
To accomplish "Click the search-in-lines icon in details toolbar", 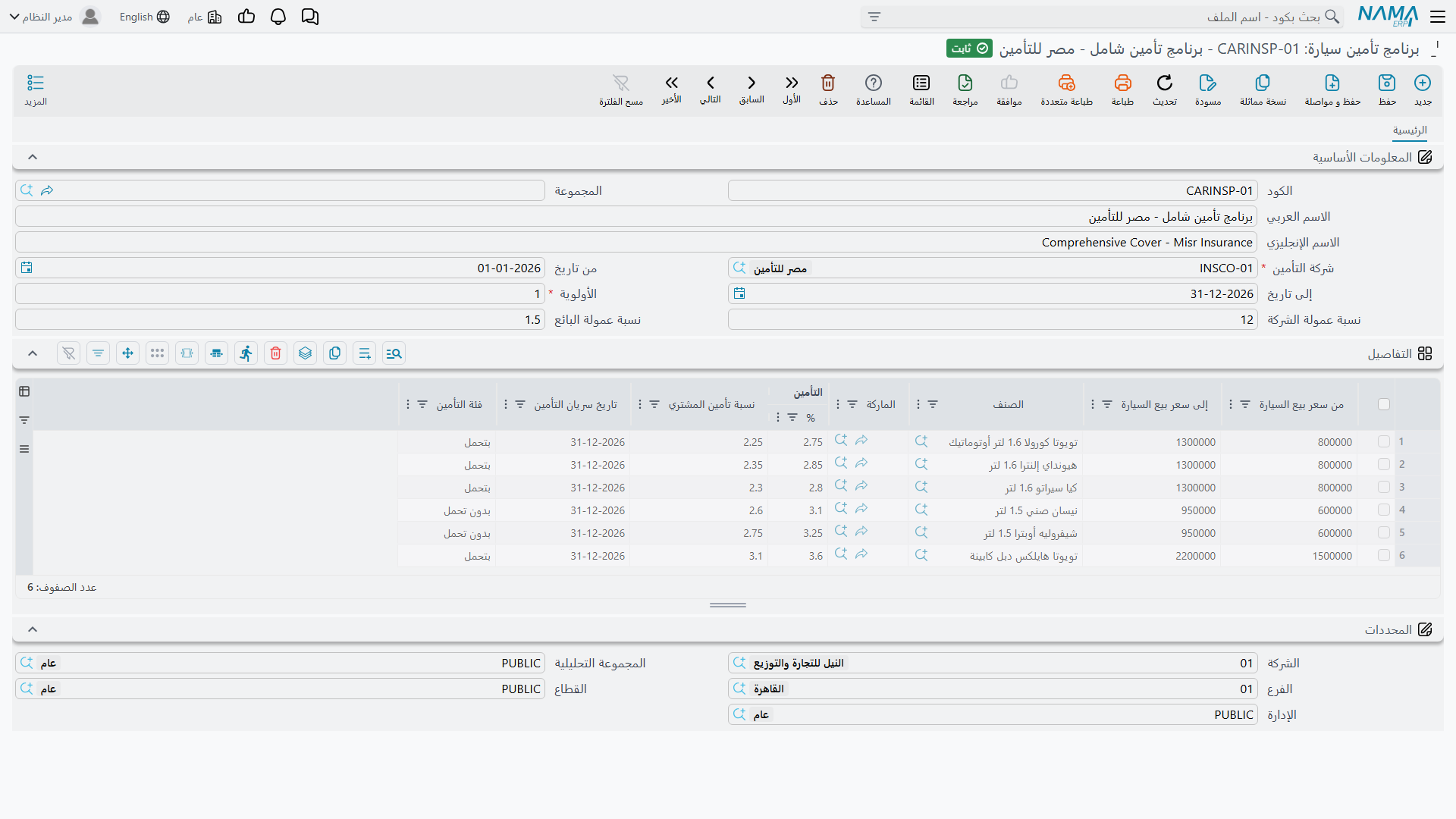I will [394, 353].
